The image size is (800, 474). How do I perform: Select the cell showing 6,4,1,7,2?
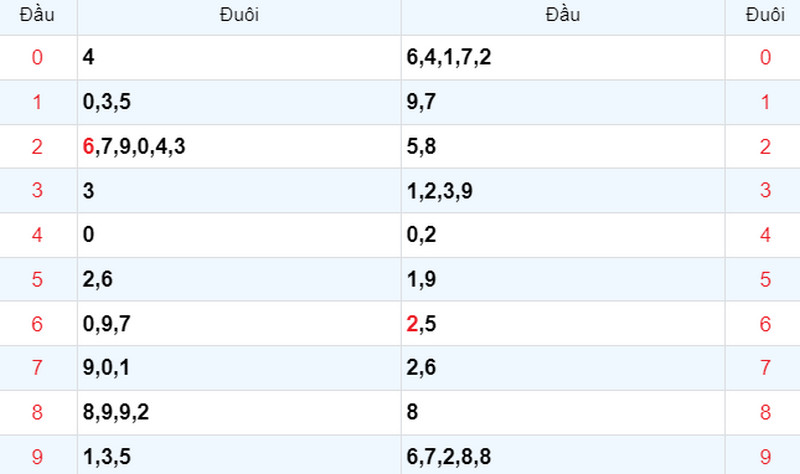(563, 57)
